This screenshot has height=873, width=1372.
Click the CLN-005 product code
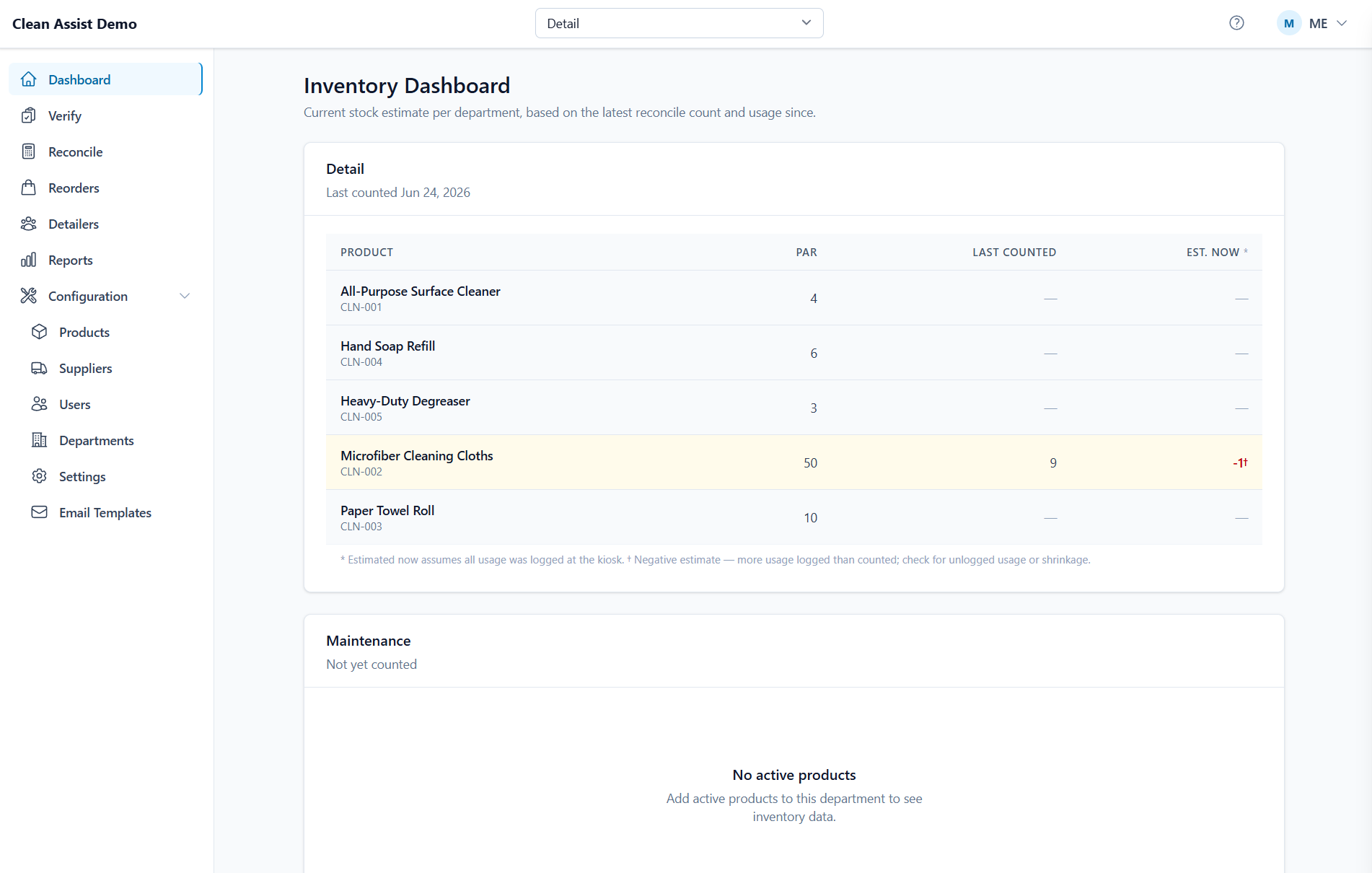[361, 417]
